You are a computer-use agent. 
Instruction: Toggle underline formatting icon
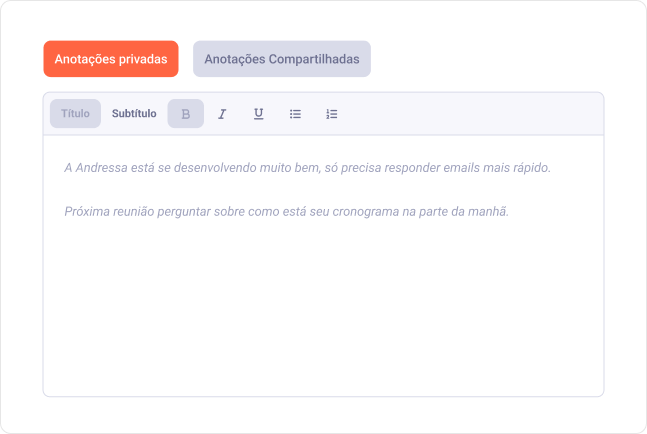click(259, 114)
